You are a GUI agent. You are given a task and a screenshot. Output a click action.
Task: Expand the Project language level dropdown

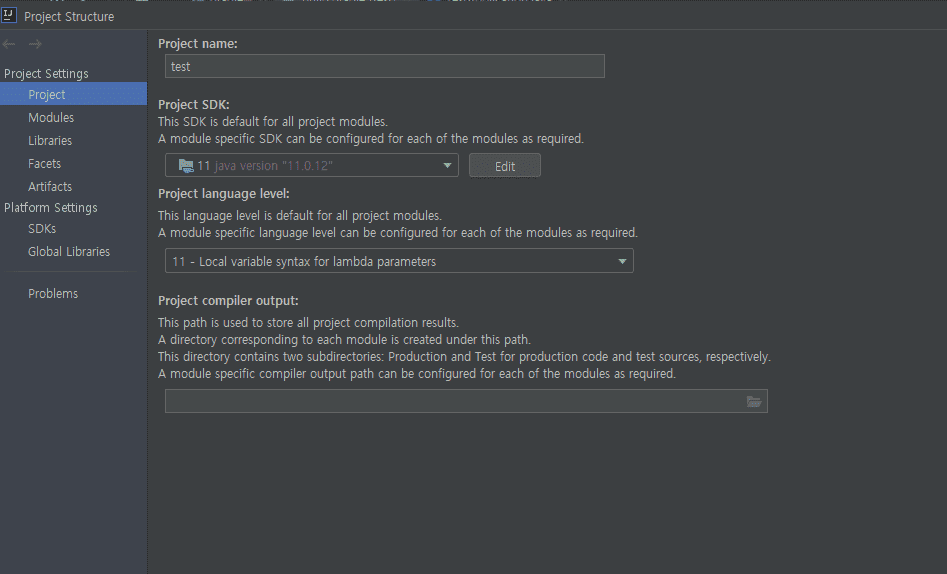[x=622, y=262]
